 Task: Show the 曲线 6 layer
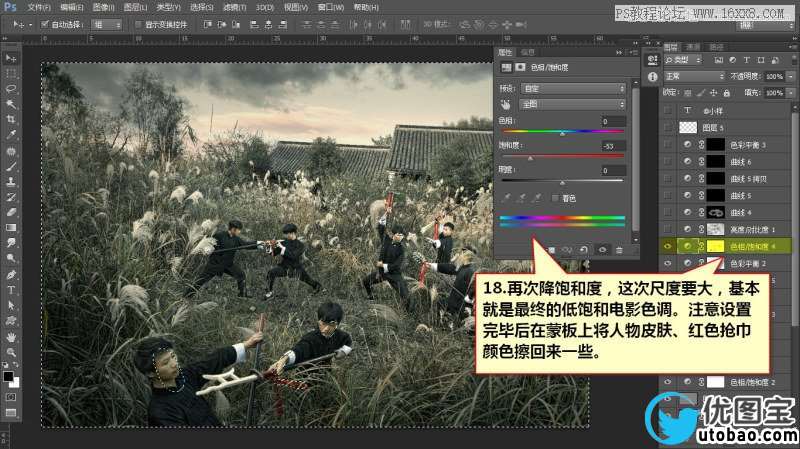pos(667,162)
